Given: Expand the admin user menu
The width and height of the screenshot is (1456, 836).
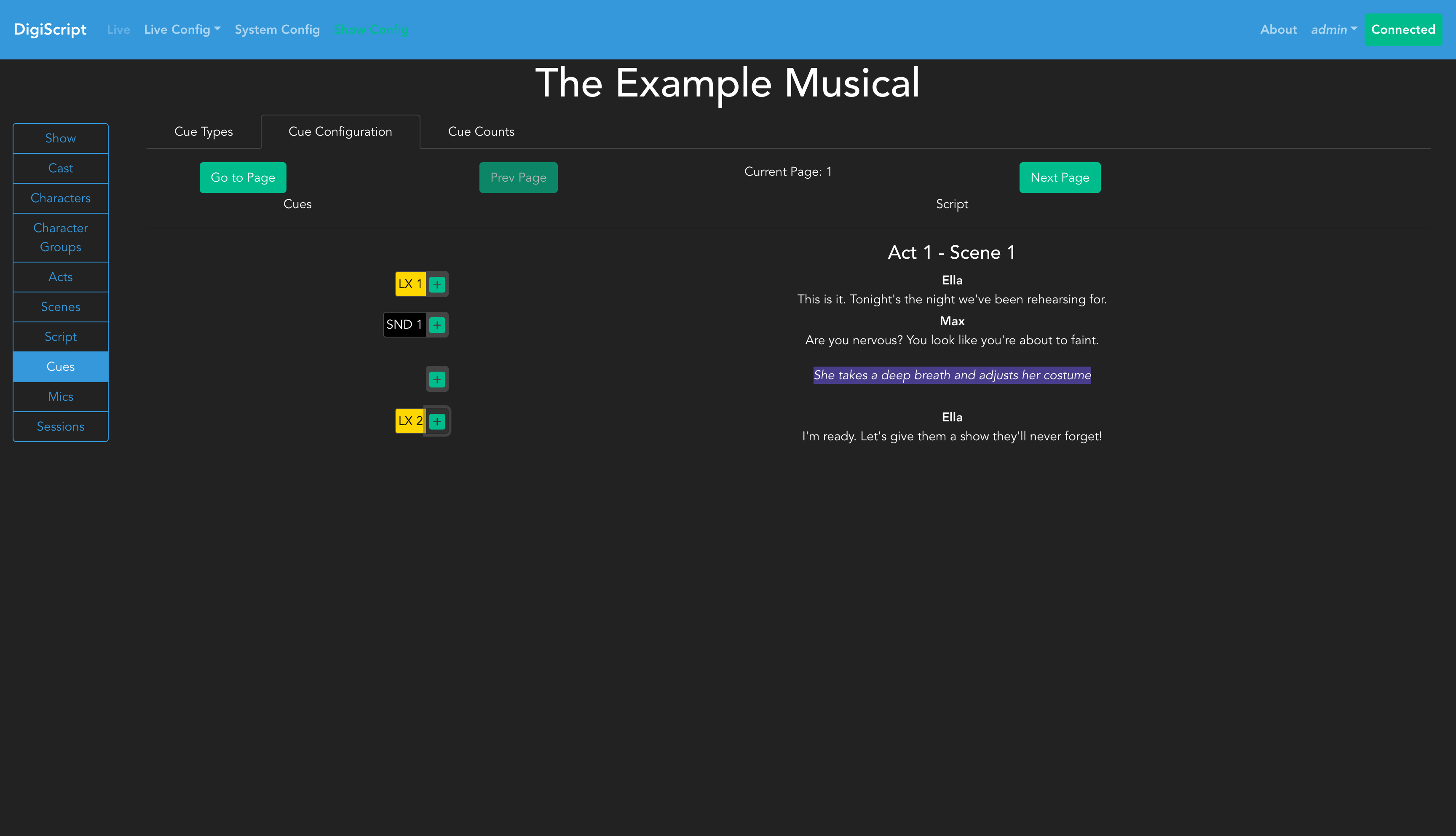Looking at the screenshot, I should coord(1333,29).
